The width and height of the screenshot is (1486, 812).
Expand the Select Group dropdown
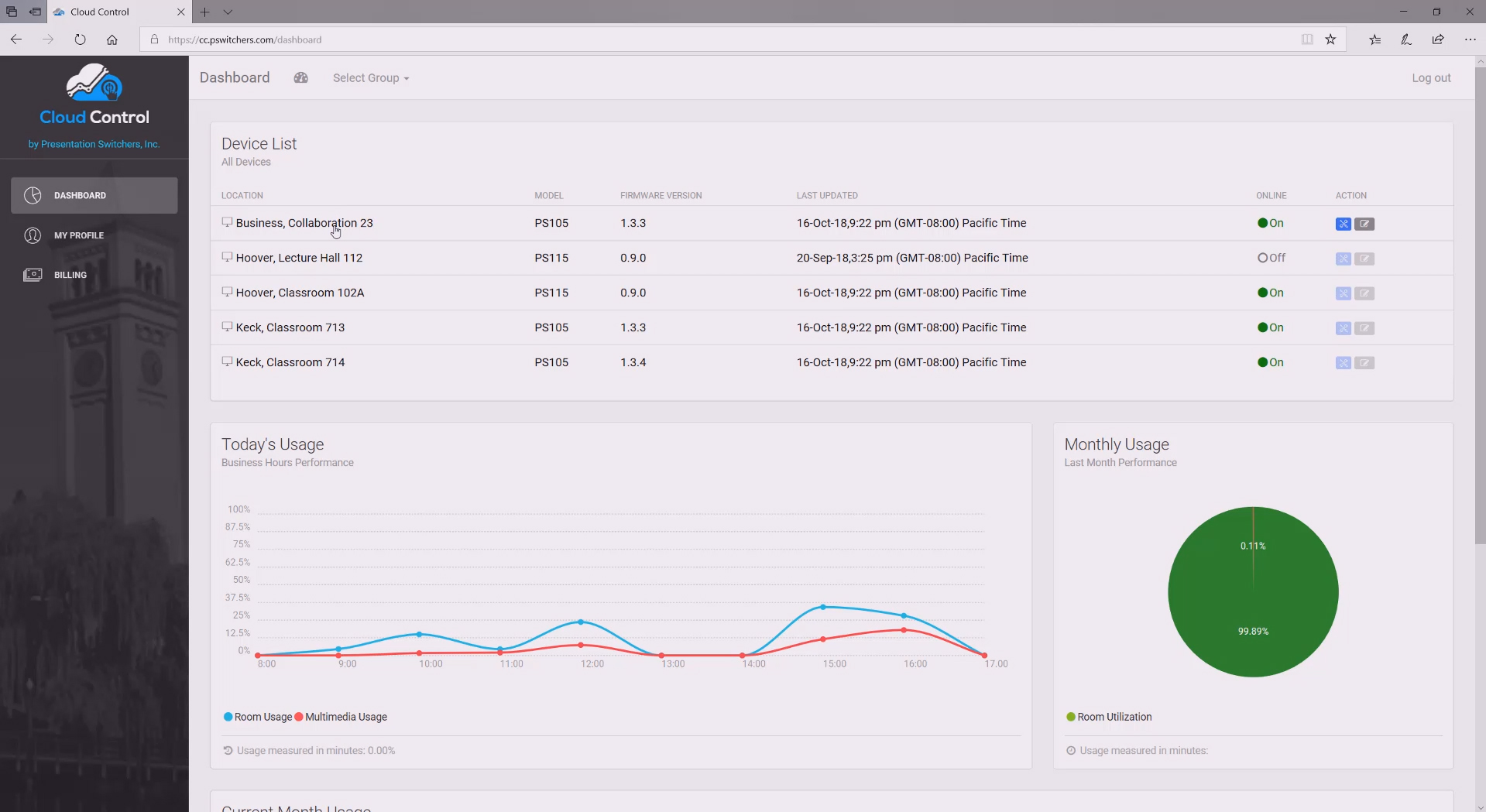tap(371, 78)
